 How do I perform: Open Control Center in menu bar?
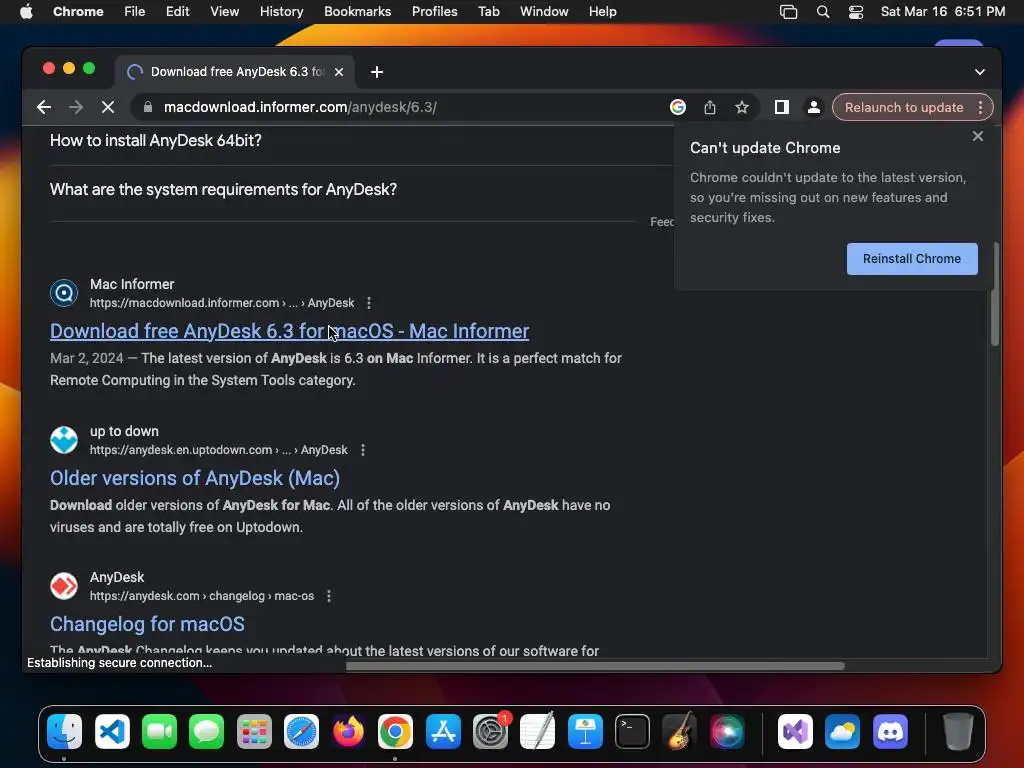click(856, 12)
